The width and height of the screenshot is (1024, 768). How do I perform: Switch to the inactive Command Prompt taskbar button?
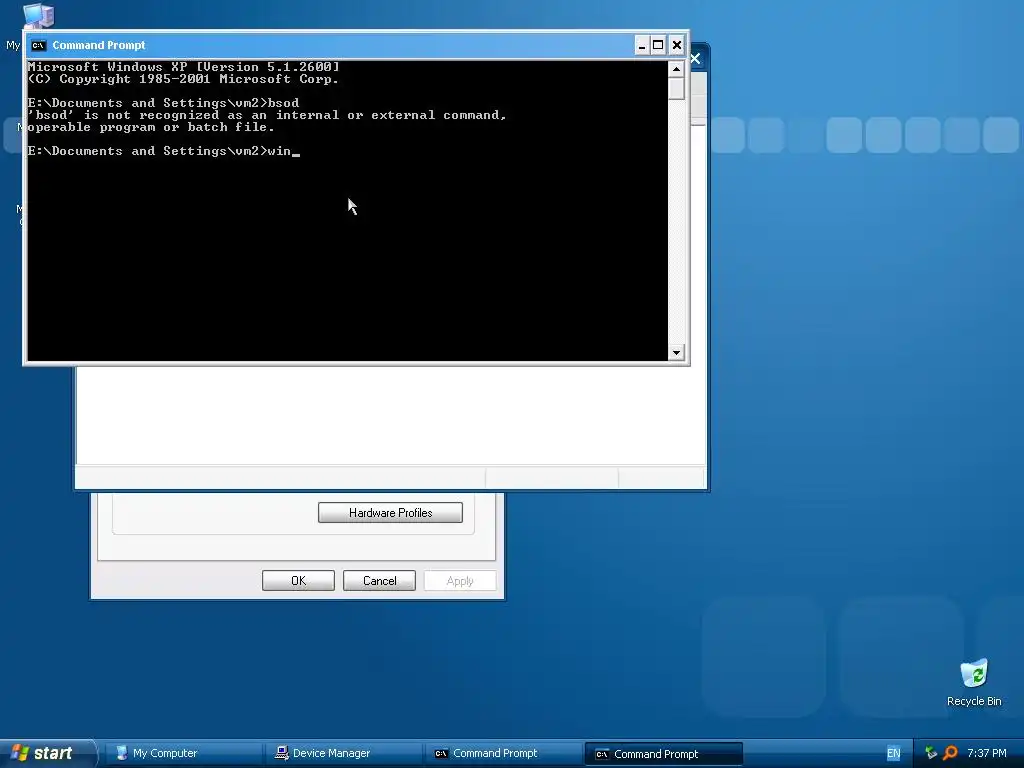504,754
